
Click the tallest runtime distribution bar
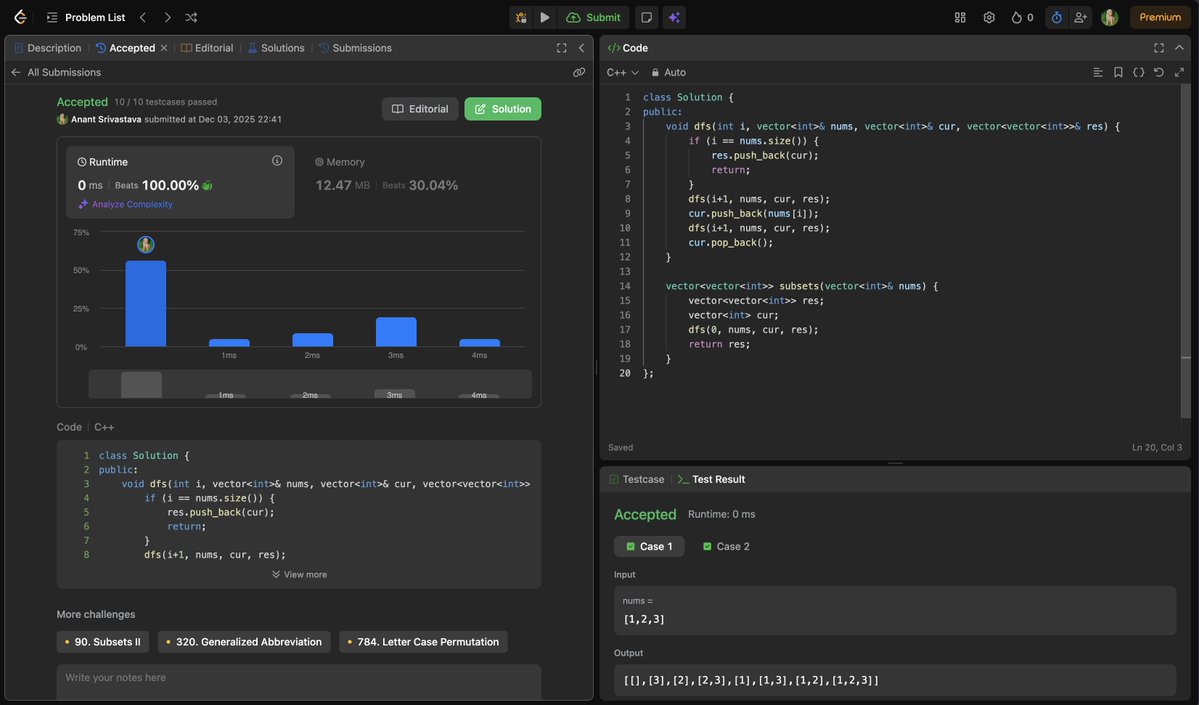point(145,304)
